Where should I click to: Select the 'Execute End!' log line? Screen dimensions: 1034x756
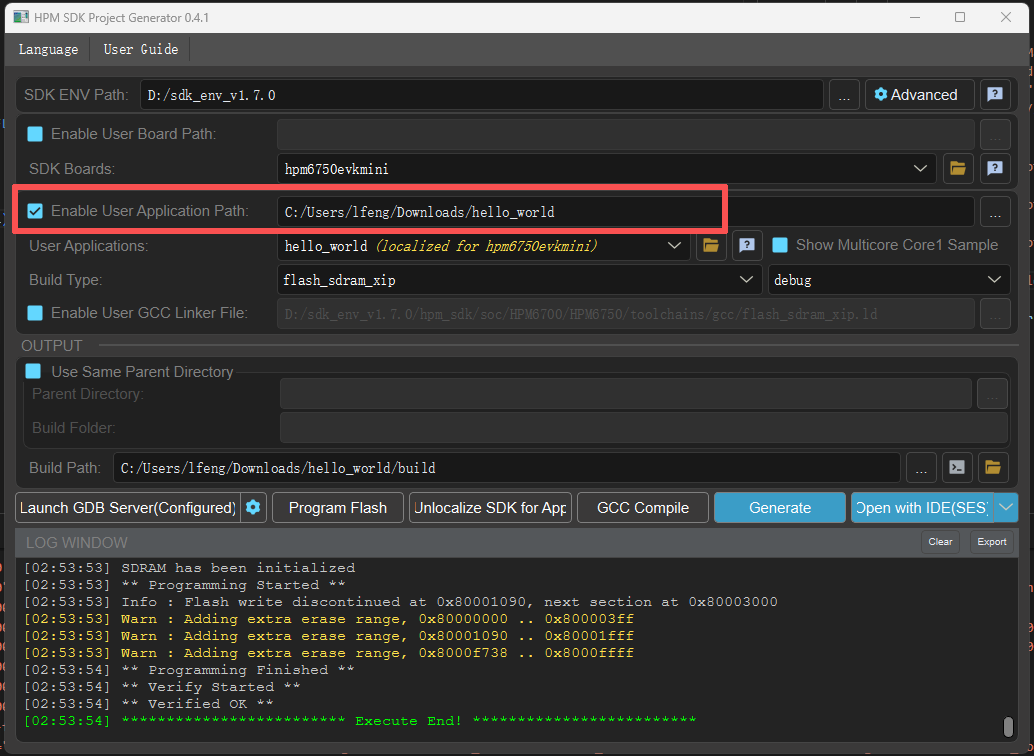tap(360, 721)
